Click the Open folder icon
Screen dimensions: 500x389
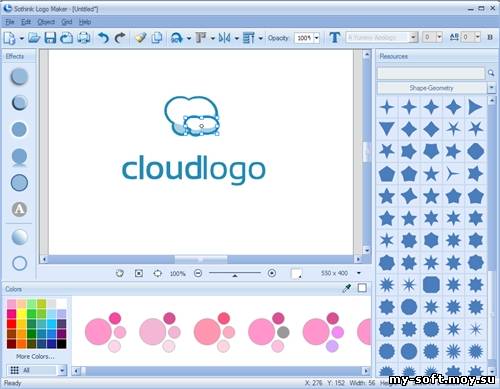pyautogui.click(x=34, y=38)
